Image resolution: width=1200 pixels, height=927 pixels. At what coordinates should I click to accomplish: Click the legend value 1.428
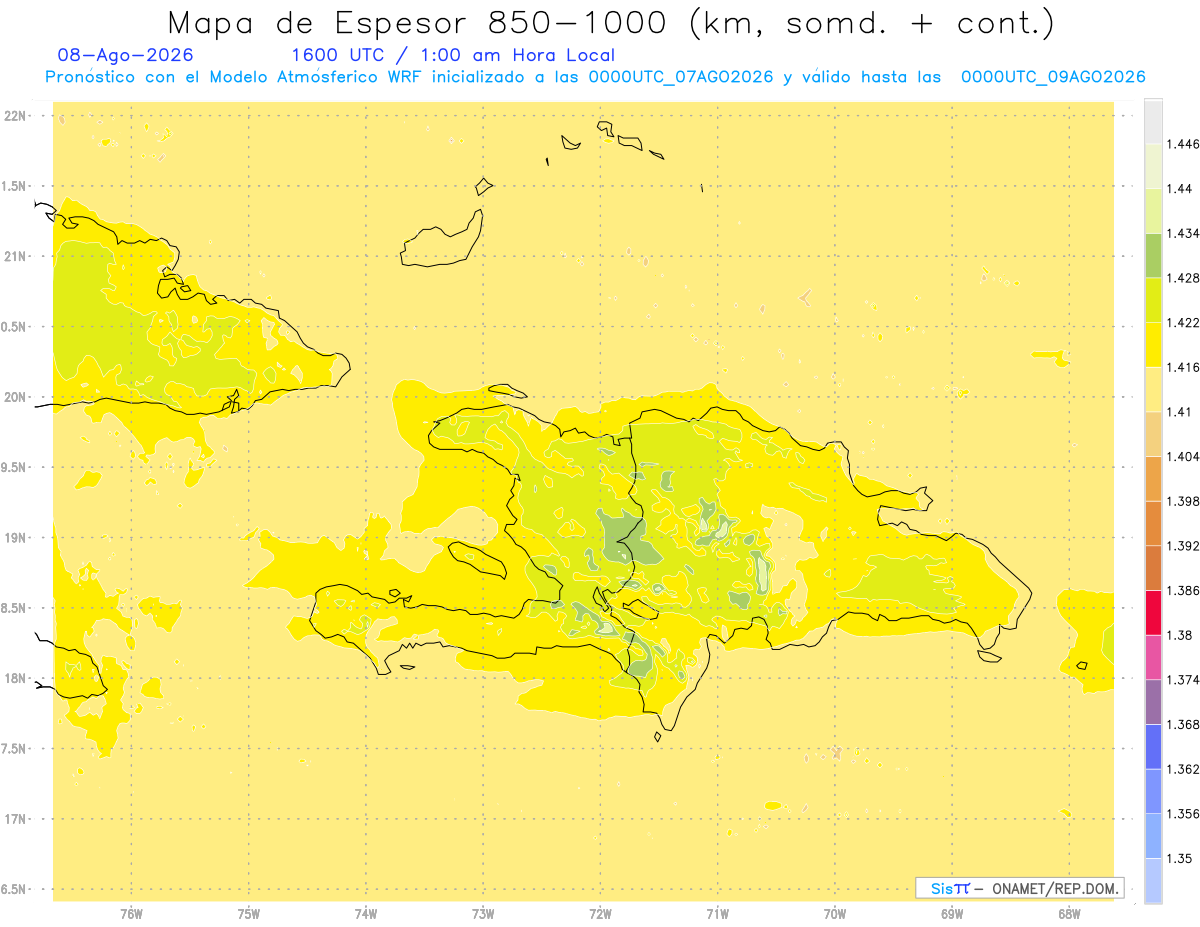(x=1185, y=278)
